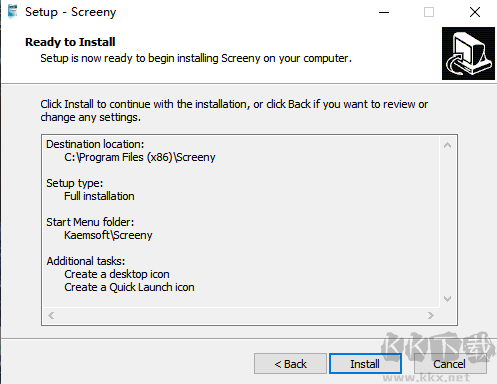Click the Ready to Install heading

70,42
